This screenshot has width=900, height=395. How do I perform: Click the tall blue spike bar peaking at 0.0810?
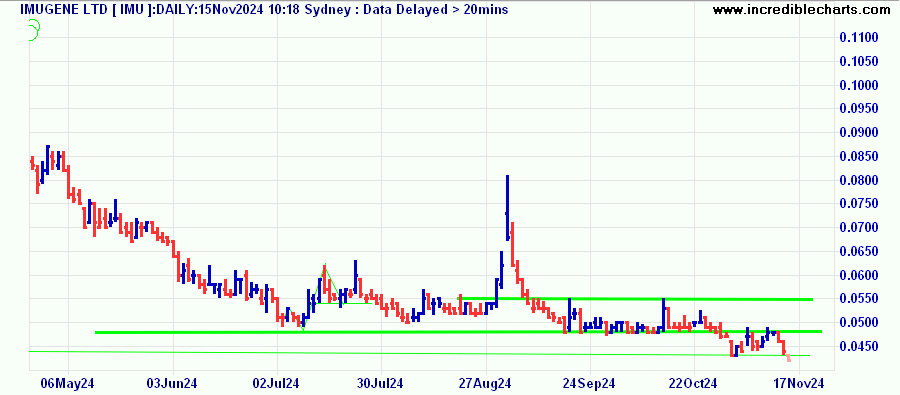coord(507,207)
